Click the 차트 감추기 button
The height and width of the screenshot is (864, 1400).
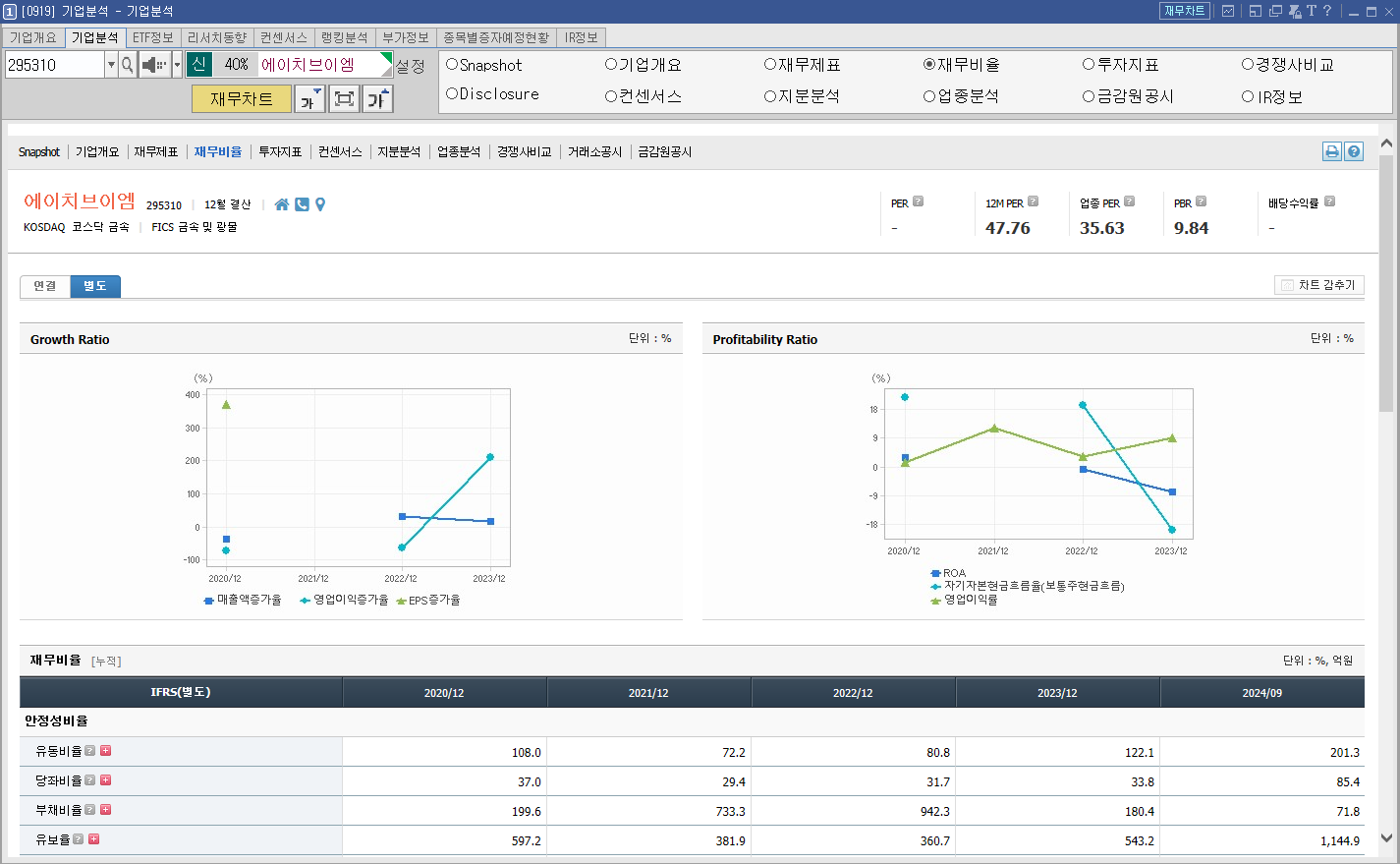click(x=1319, y=285)
